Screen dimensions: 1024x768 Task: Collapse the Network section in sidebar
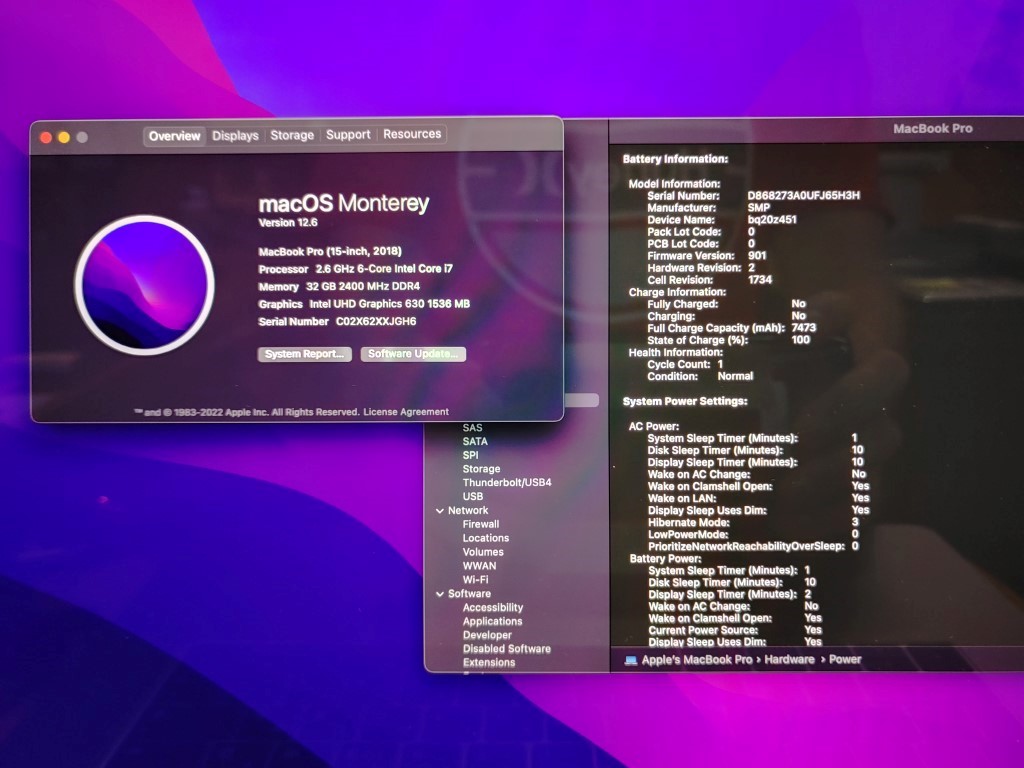tap(440, 511)
